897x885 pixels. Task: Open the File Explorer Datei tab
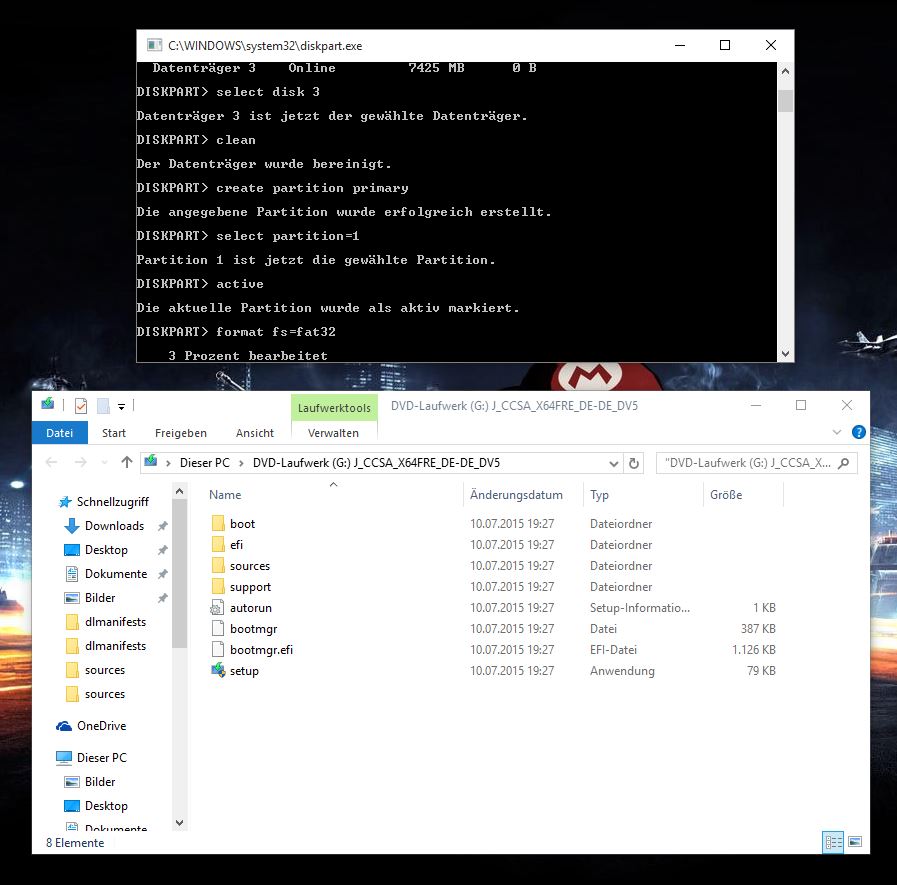click(59, 432)
